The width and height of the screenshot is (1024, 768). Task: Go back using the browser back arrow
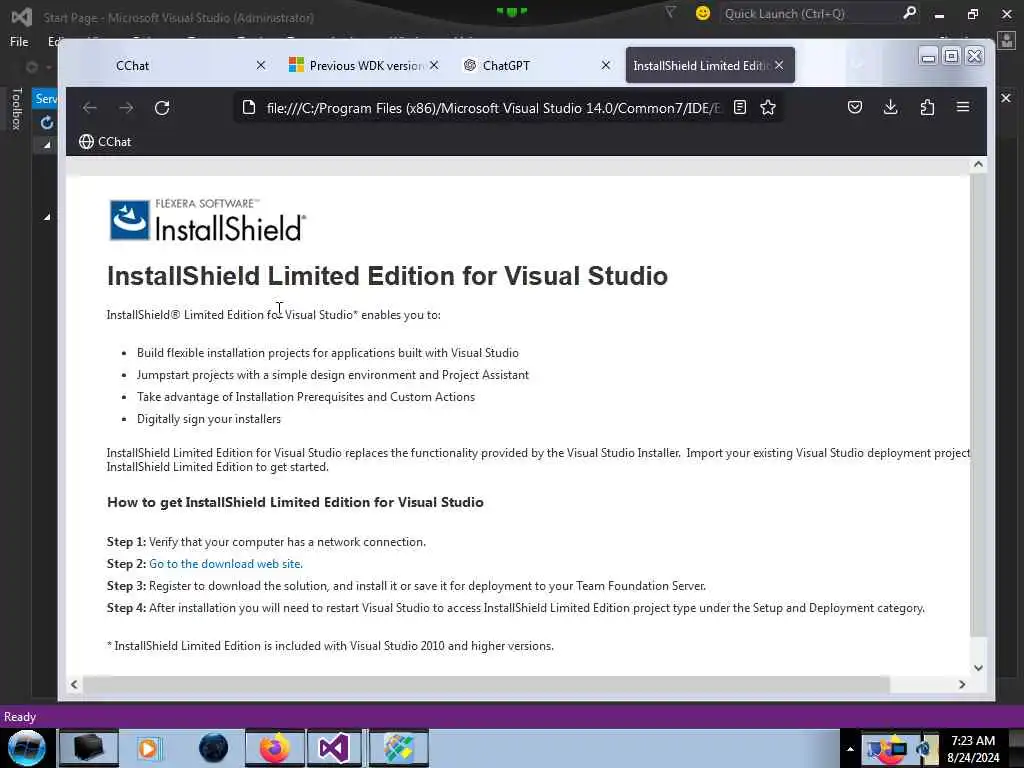point(90,108)
